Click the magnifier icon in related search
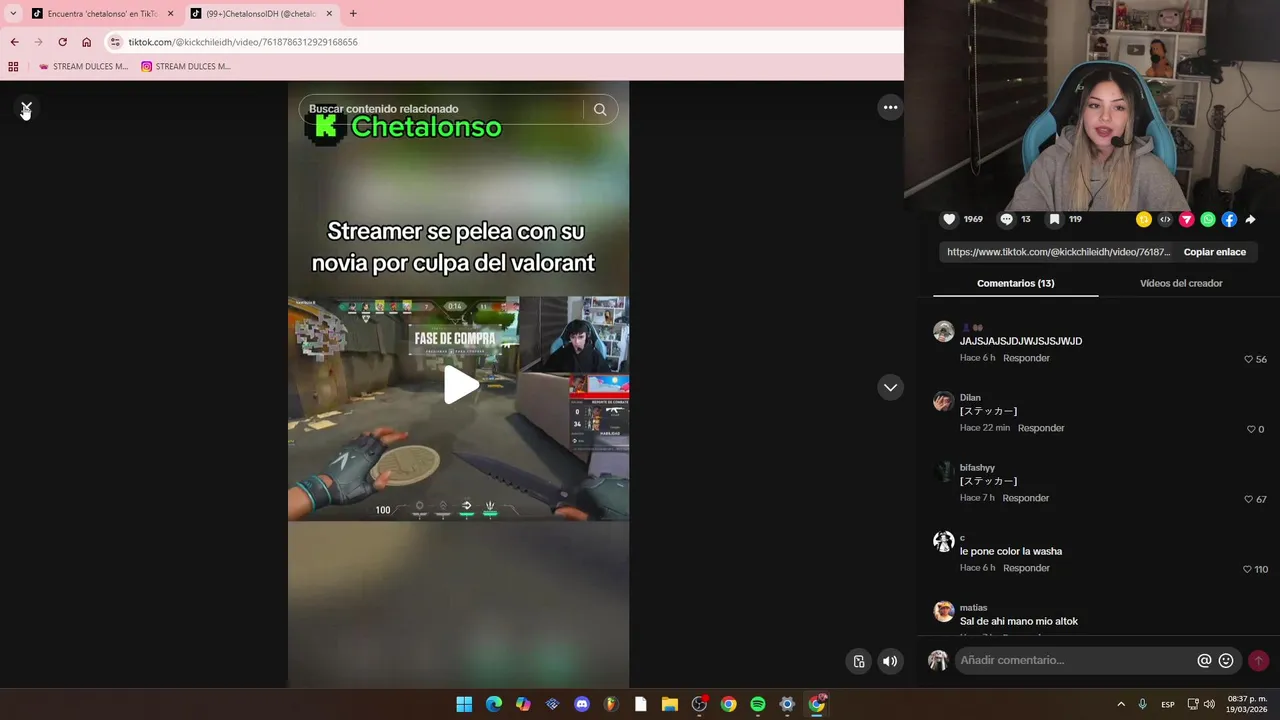 click(600, 110)
